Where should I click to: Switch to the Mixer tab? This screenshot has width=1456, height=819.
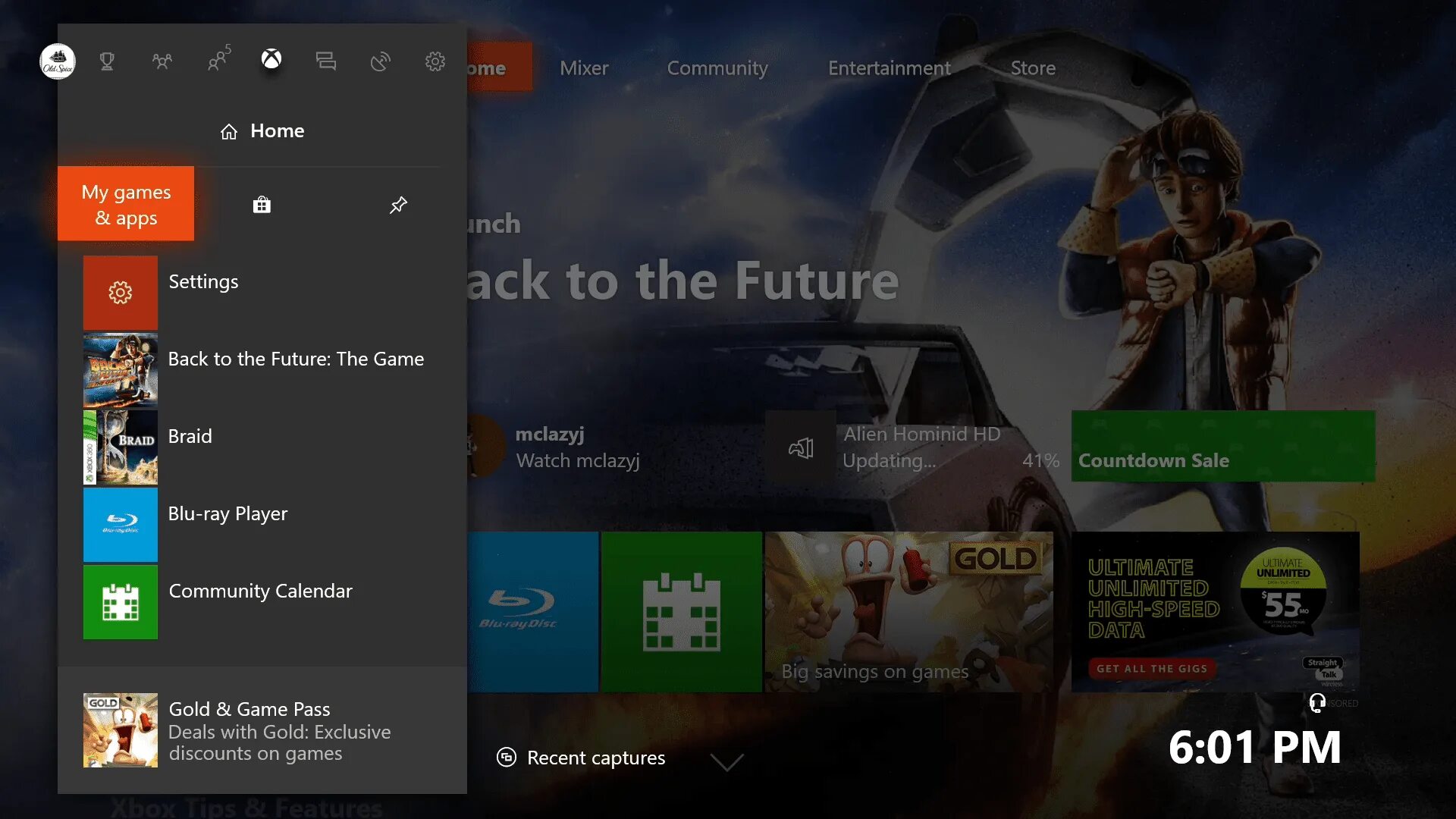pos(583,68)
